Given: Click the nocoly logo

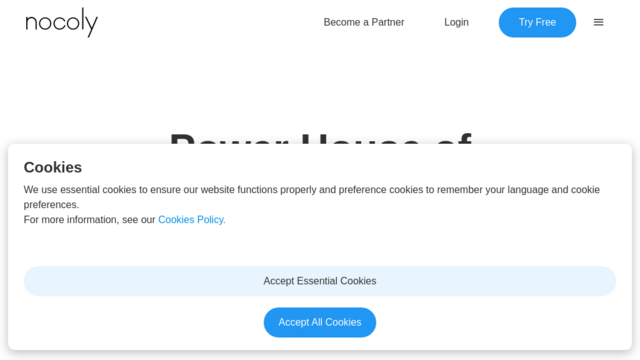Looking at the screenshot, I should 62,22.
